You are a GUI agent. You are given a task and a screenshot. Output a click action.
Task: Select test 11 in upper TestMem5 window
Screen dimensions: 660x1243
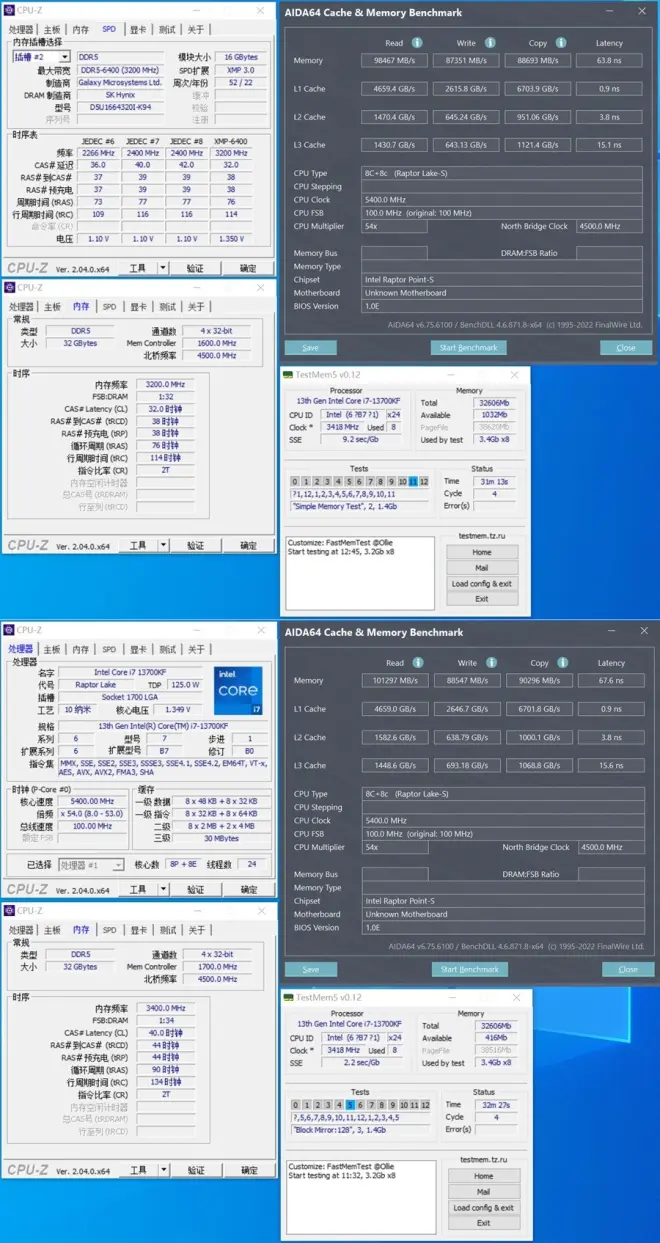(413, 481)
